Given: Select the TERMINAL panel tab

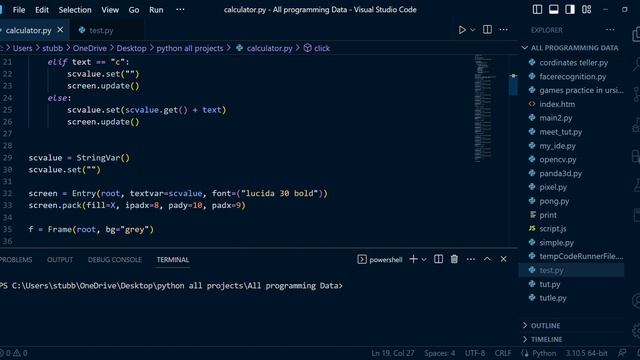Looking at the screenshot, I should [x=173, y=260].
